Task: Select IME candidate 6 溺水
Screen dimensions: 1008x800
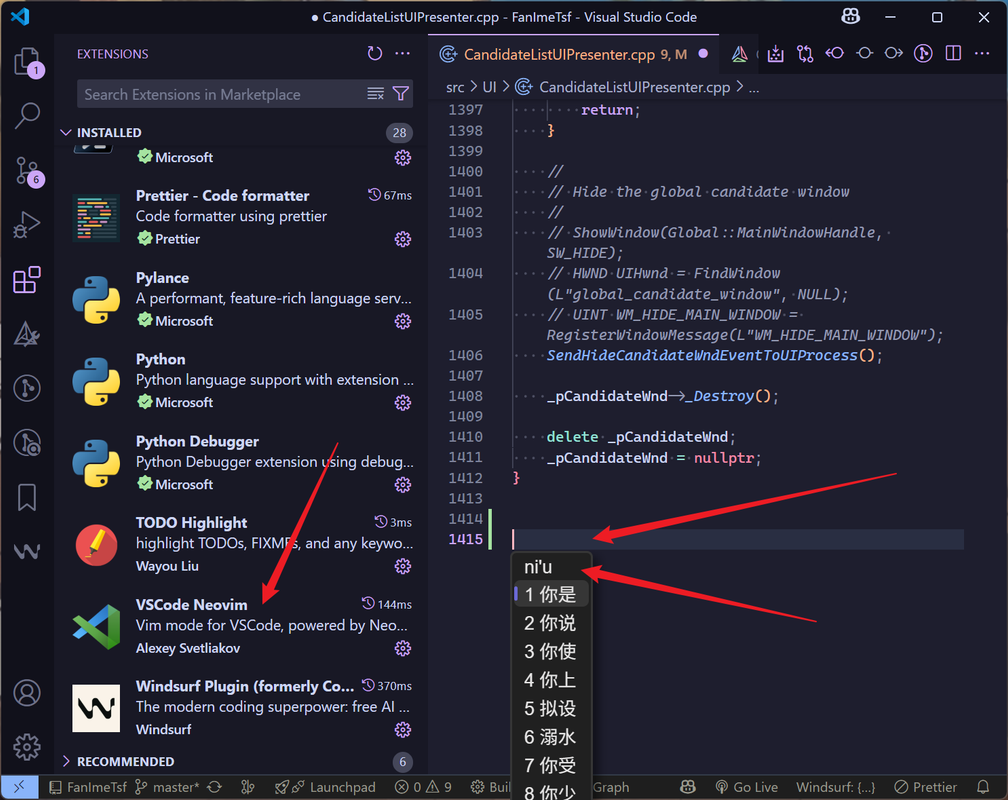Action: pos(551,736)
